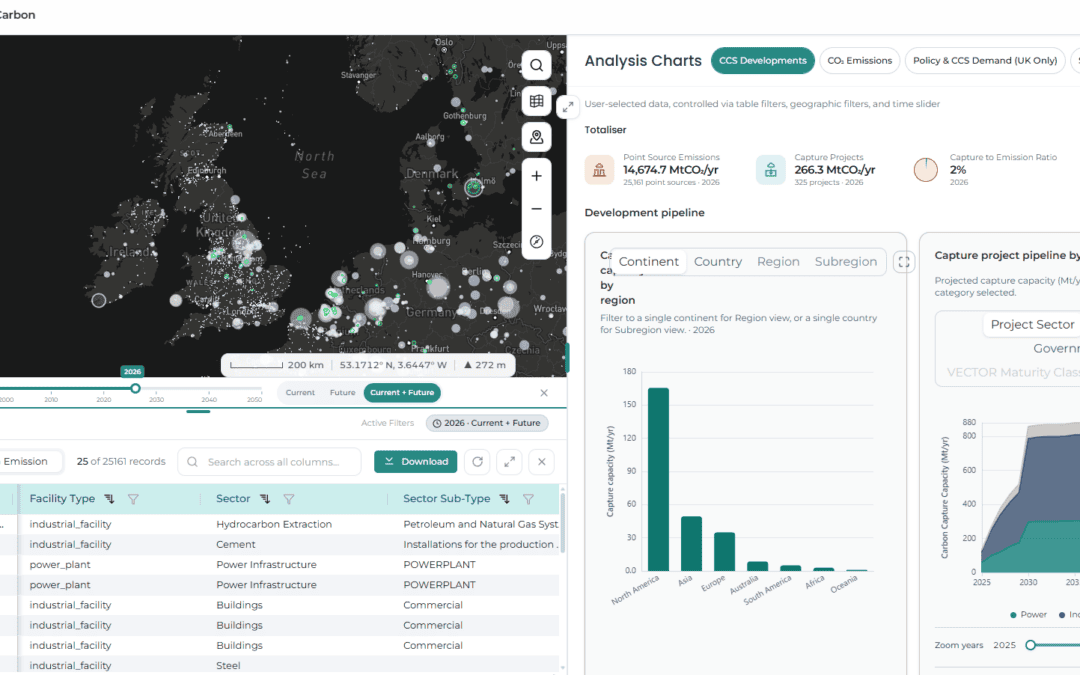Screen dimensions: 1080x675
Task: Toggle the Power legend item
Action: coord(1028,614)
